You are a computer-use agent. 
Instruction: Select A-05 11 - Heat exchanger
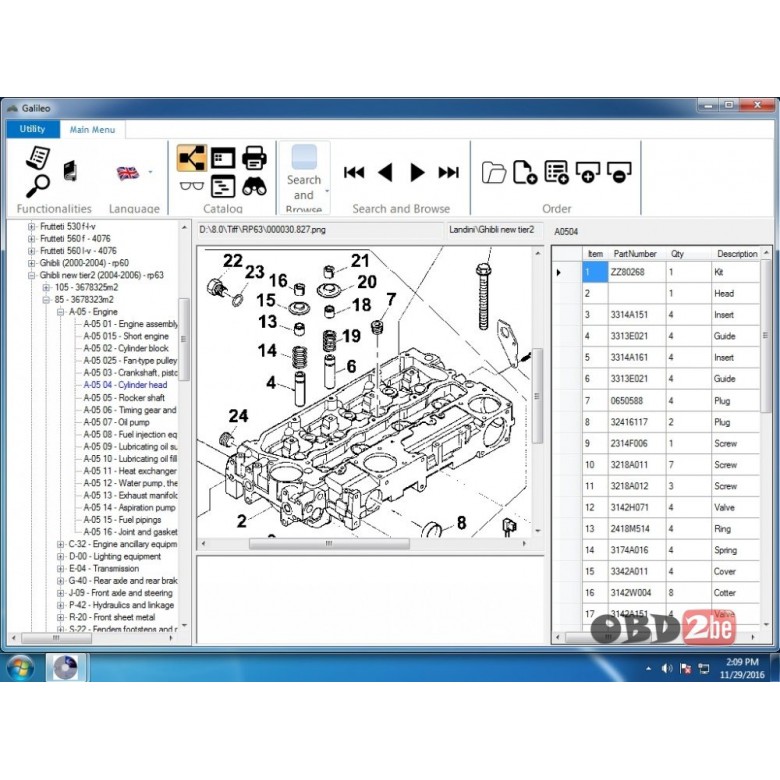click(130, 471)
